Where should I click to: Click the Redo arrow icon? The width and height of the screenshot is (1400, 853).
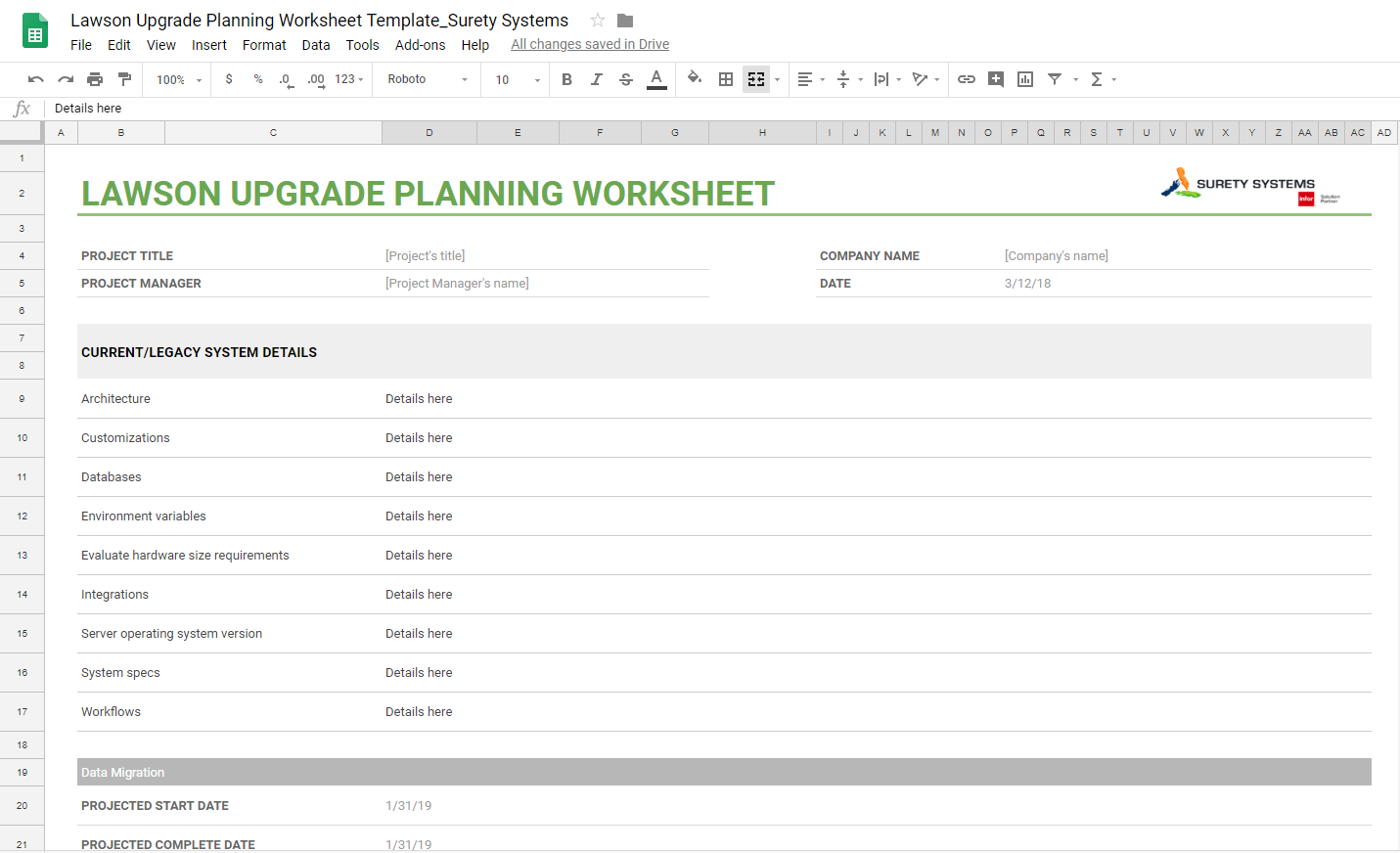point(66,79)
